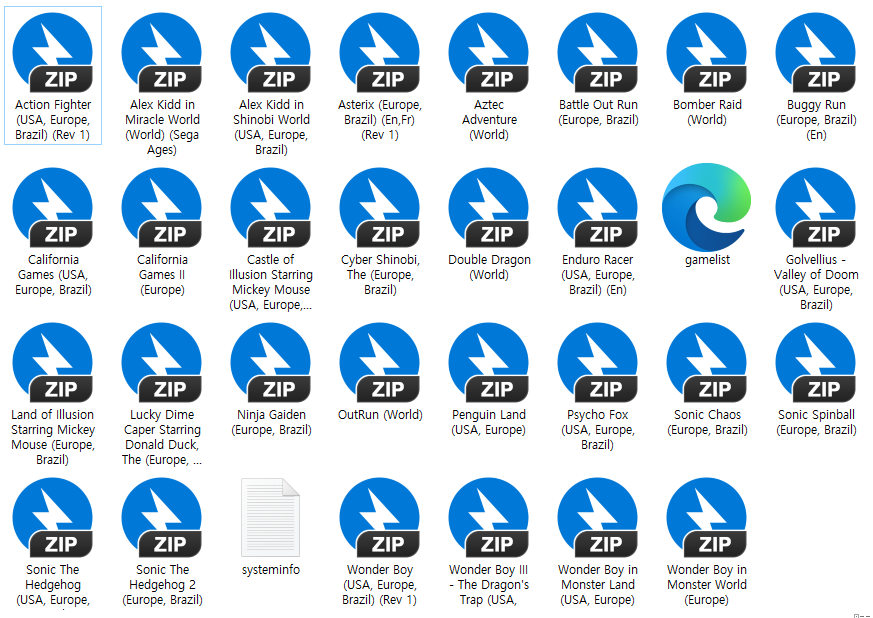Viewport: 873px width, 618px height.
Task: Click 'Aztec Adventure (World)' file name text
Action: 489,120
